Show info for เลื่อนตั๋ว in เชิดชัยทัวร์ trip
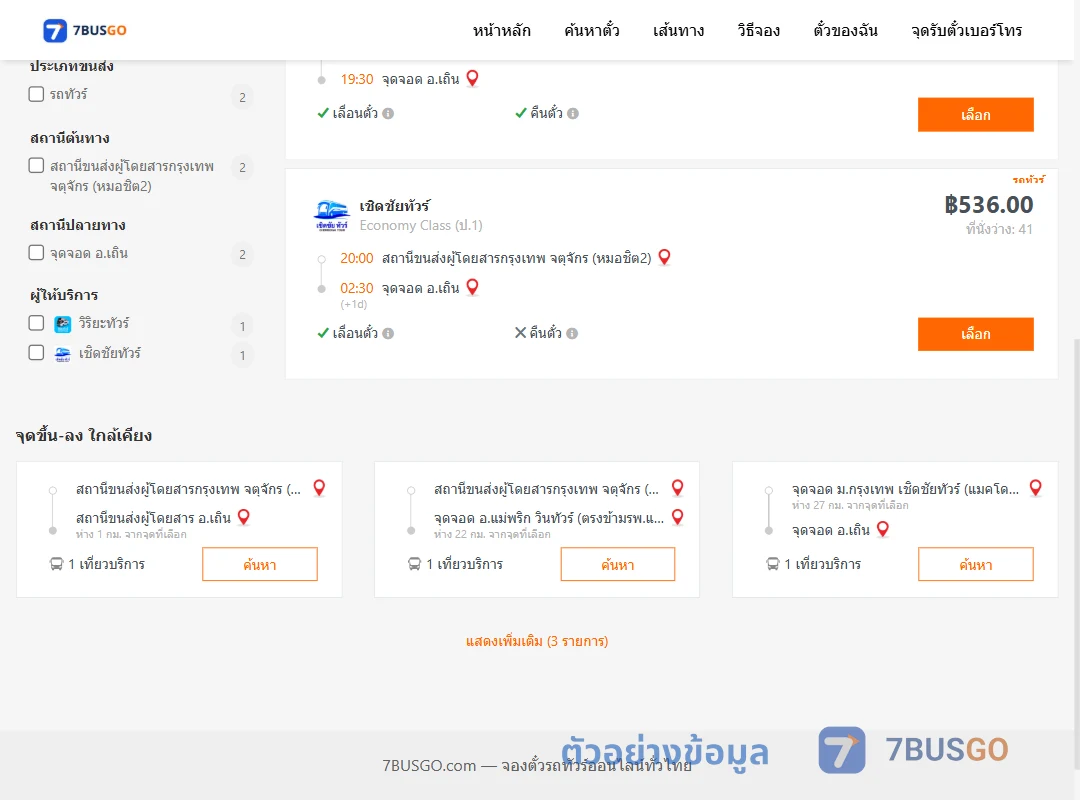Viewport: 1080px width, 800px height. click(388, 334)
